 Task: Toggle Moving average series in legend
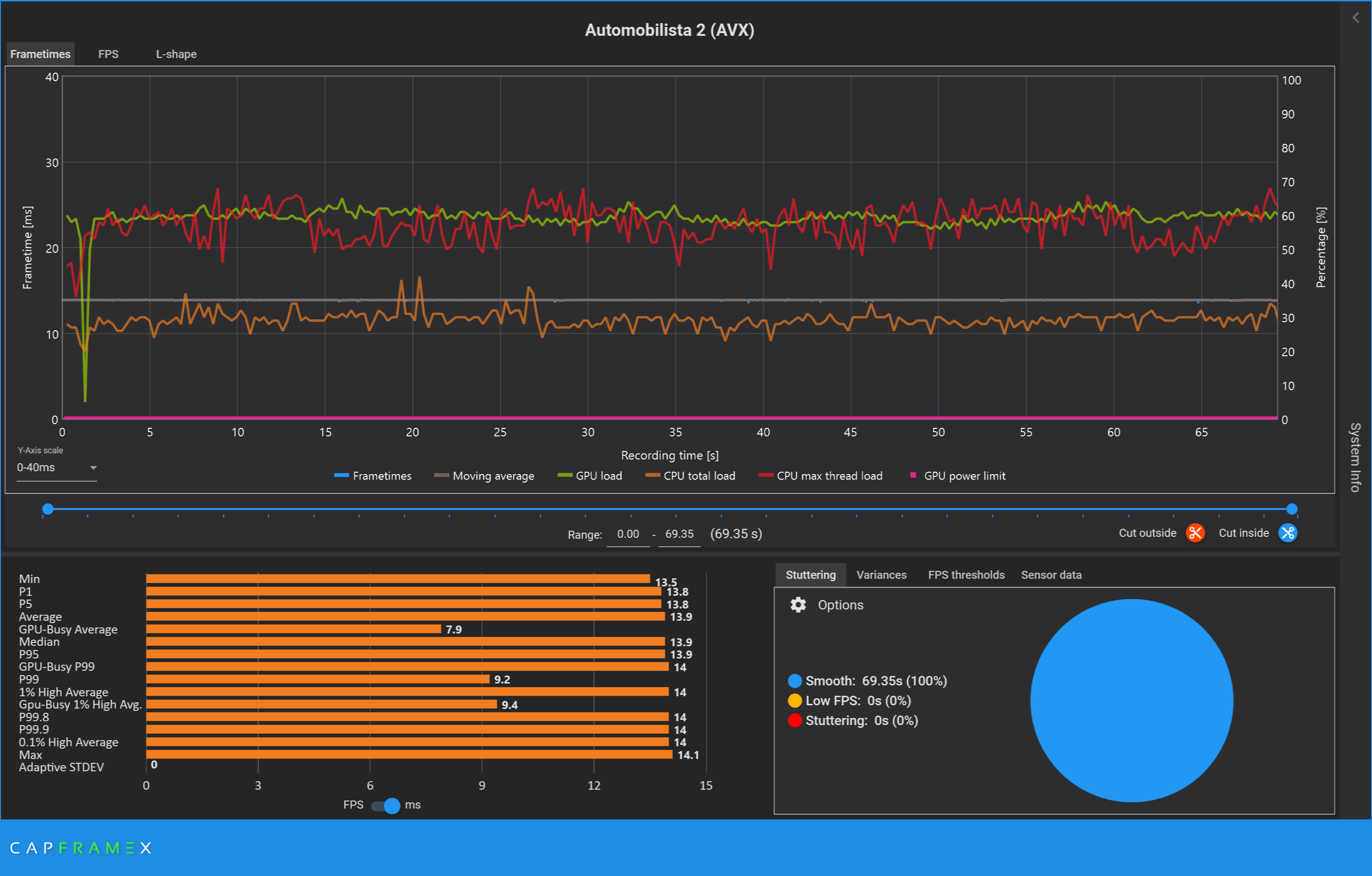(x=484, y=476)
